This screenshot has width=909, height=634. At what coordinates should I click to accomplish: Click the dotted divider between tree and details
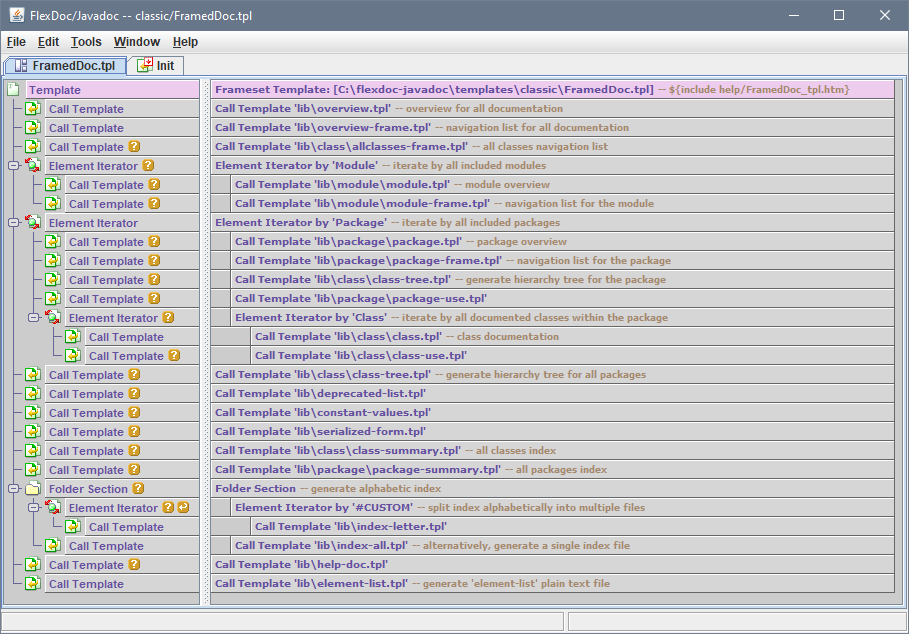point(205,340)
